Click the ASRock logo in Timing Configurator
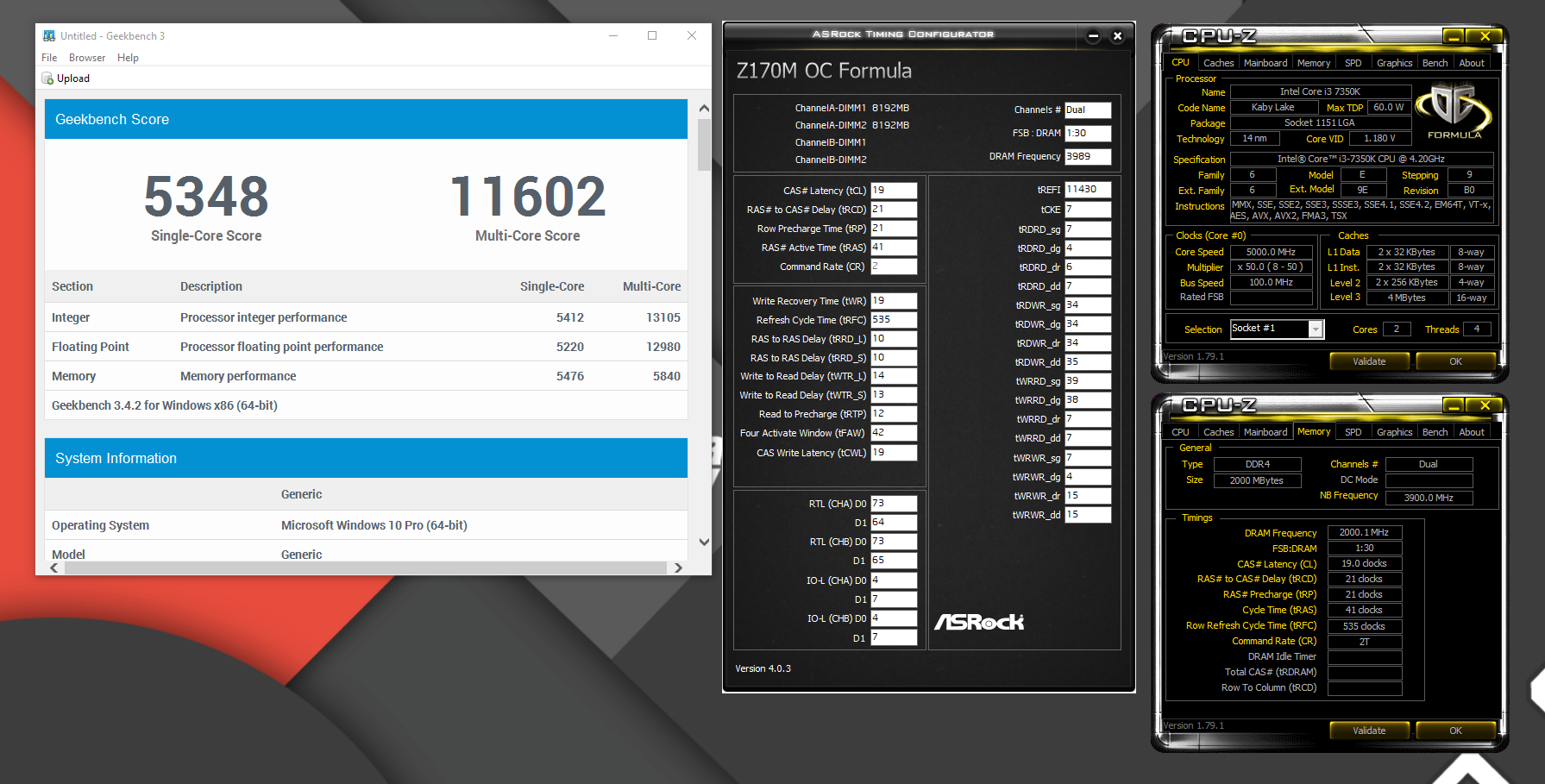 click(x=979, y=622)
